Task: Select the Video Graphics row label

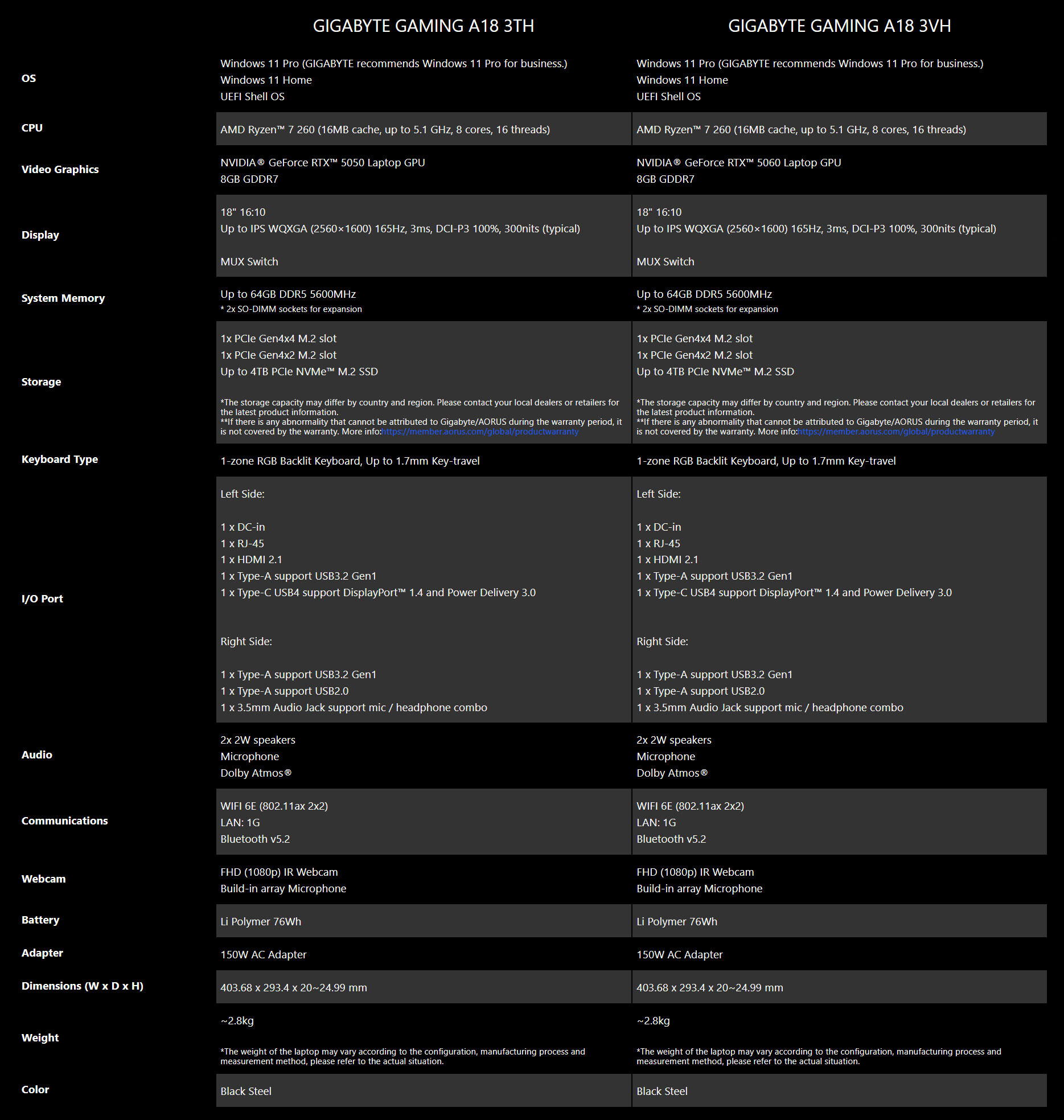Action: (x=60, y=170)
